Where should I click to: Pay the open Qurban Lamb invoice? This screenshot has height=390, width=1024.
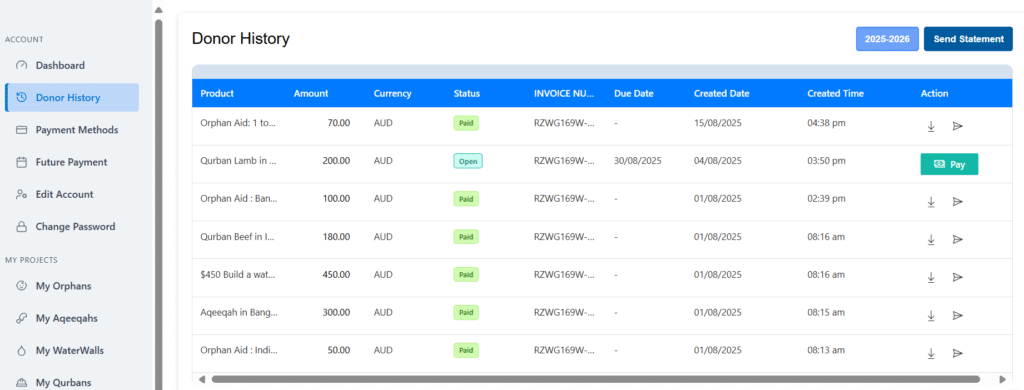pyautogui.click(x=949, y=165)
